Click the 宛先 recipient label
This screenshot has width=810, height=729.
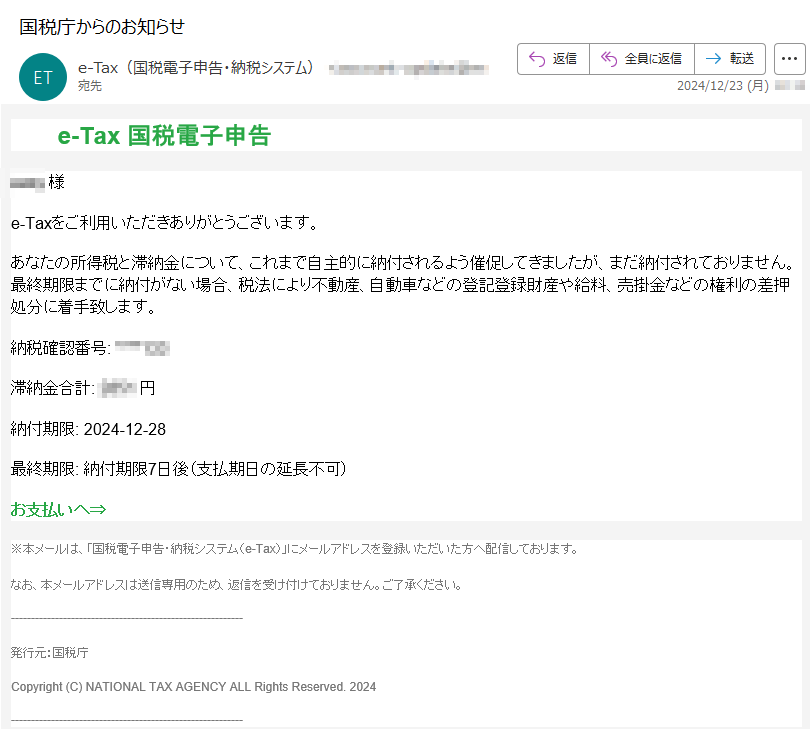[90, 86]
